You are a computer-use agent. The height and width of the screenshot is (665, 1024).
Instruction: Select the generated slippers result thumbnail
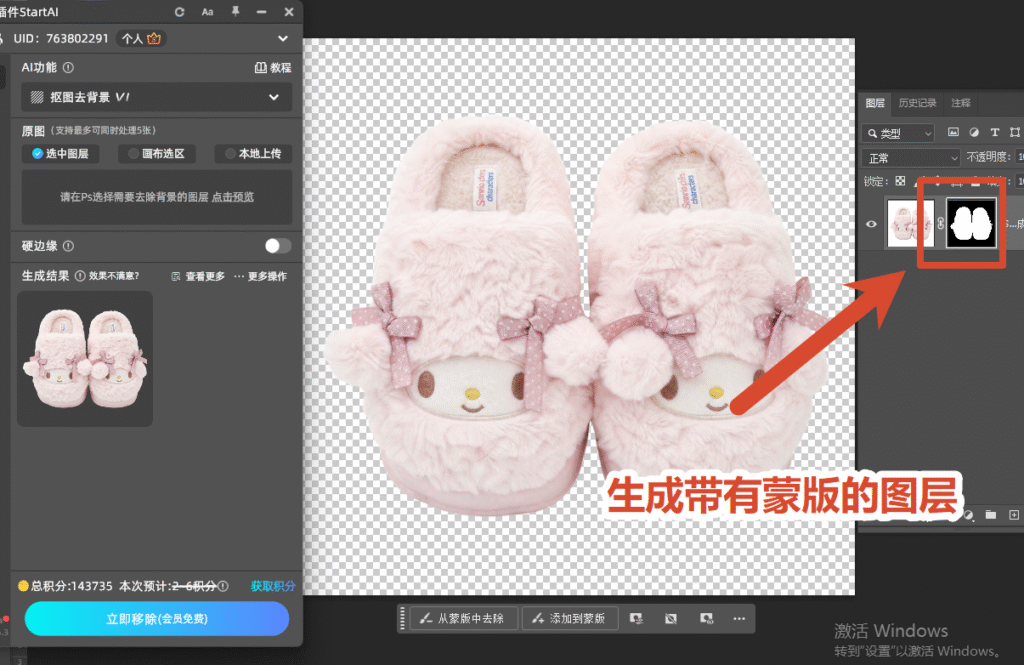[85, 359]
